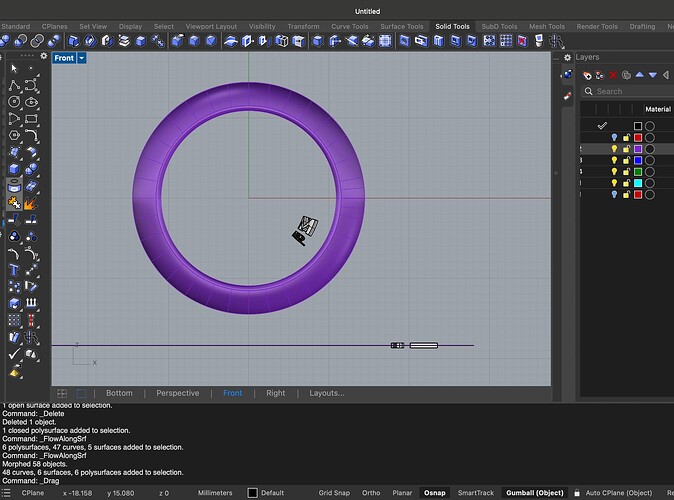Open Layers panel gear settings
The width and height of the screenshot is (674, 500).
tap(567, 57)
